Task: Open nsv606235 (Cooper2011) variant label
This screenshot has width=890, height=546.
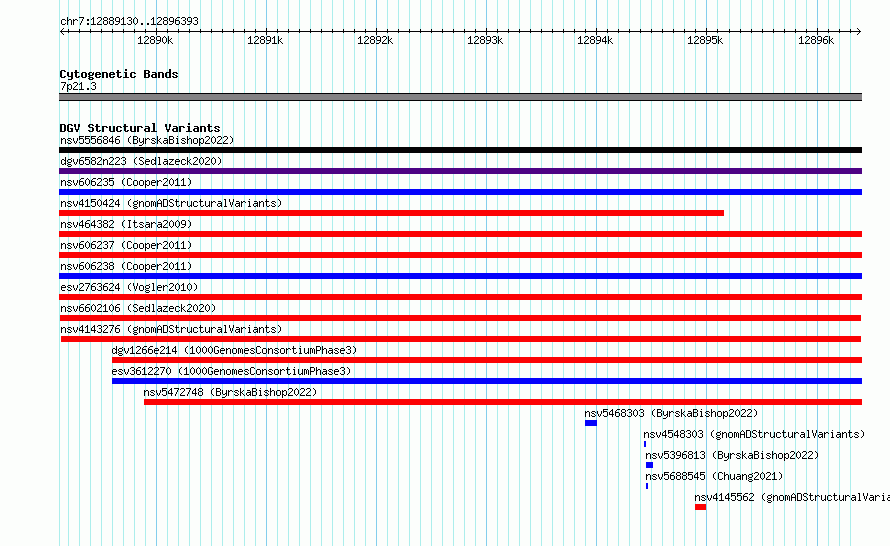Action: (126, 182)
